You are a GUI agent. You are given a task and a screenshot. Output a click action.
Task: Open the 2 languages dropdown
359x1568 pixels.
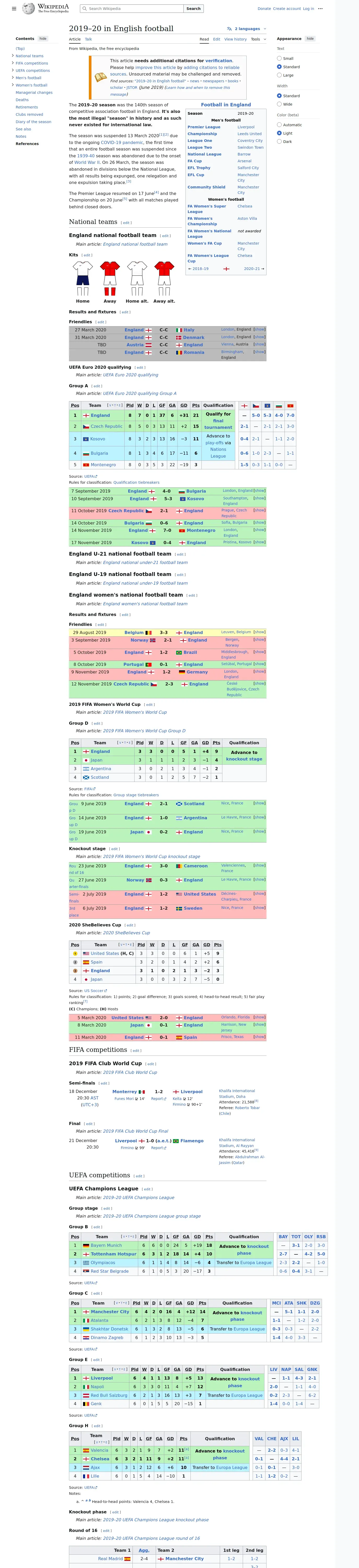tap(246, 28)
